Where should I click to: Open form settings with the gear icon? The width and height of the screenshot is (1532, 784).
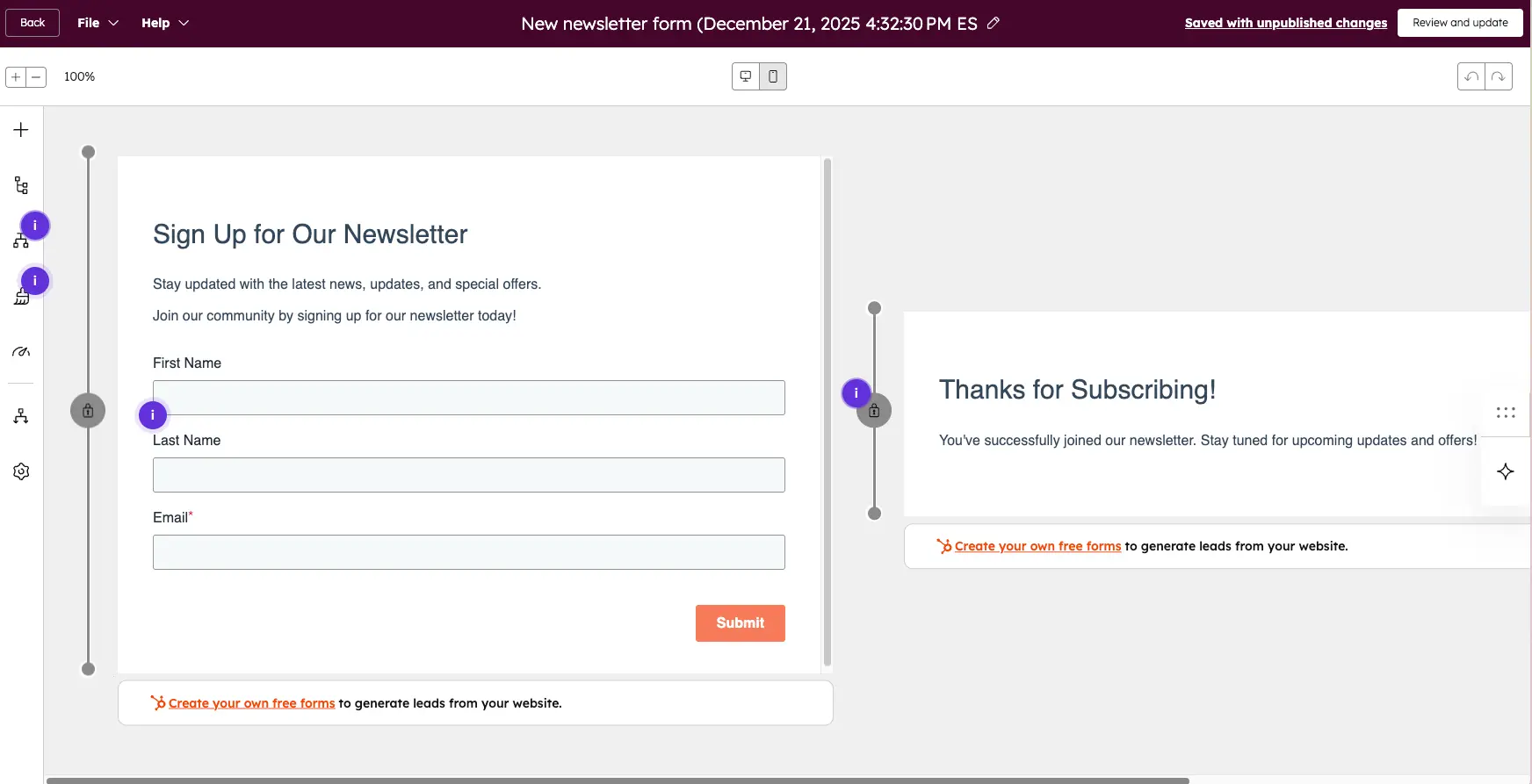[20, 471]
